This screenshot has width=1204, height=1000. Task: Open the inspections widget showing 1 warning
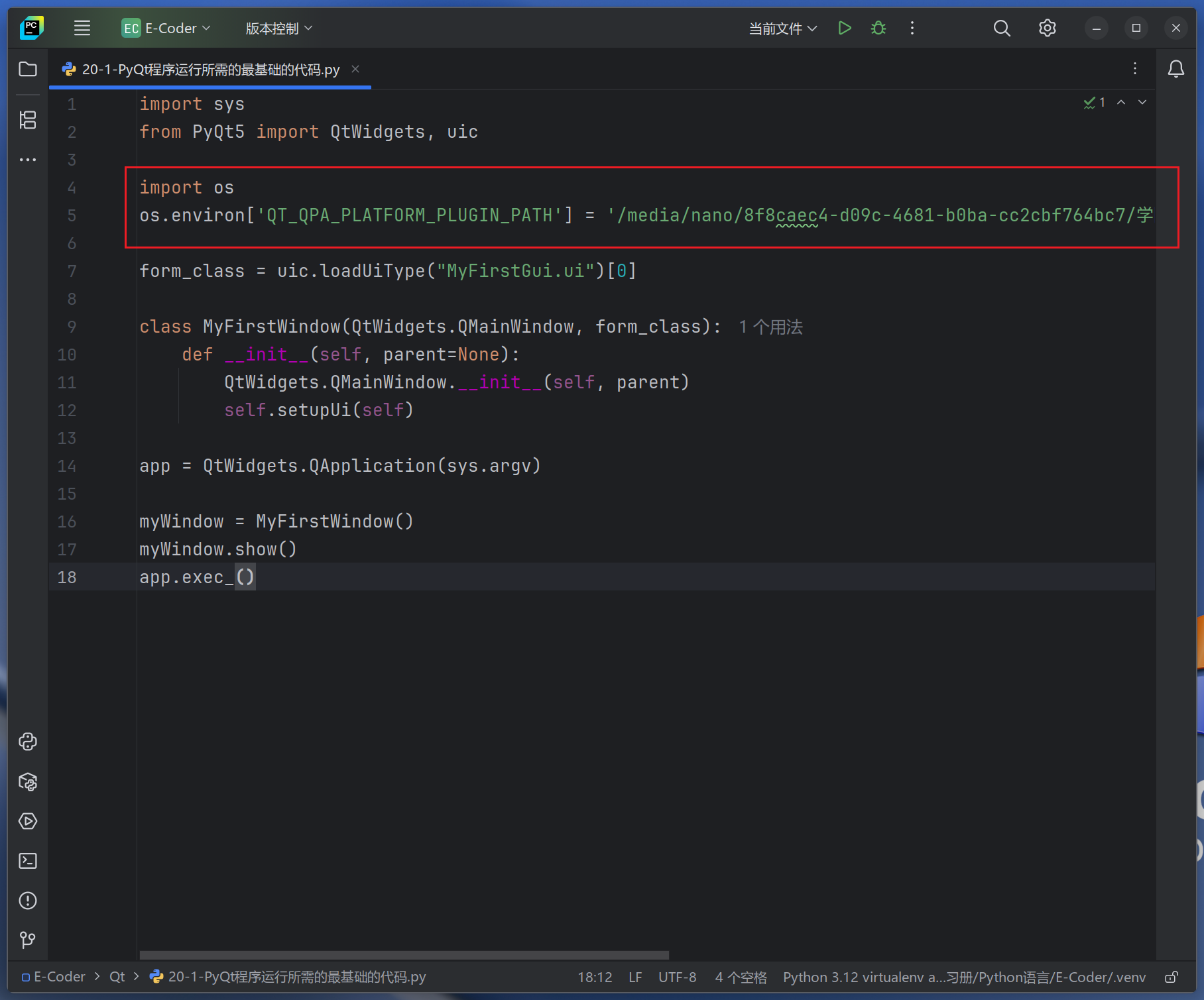tap(1095, 102)
